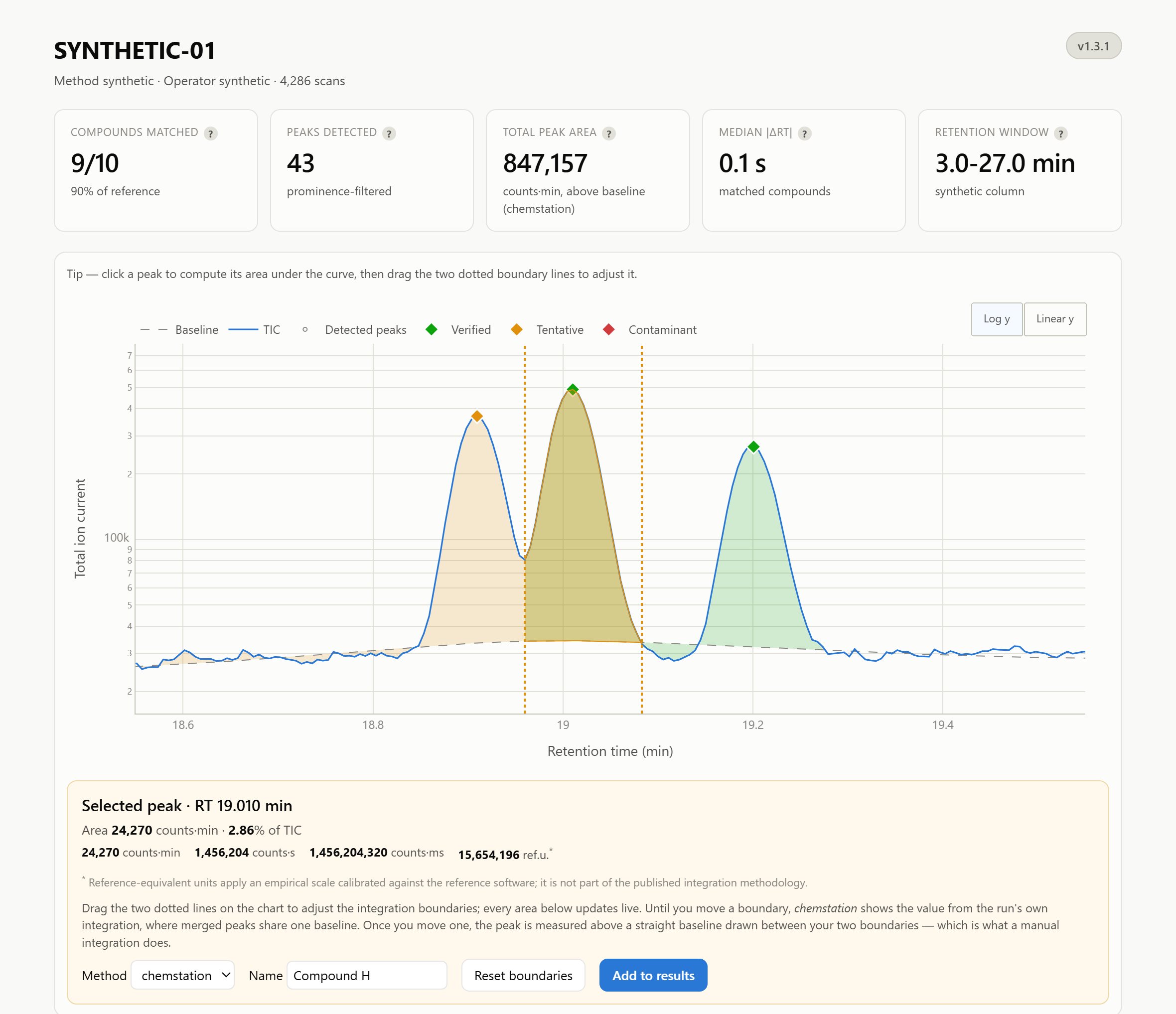Image resolution: width=1176 pixels, height=1014 pixels.
Task: Click the SYNTHETIC-01 page title
Action: point(135,50)
